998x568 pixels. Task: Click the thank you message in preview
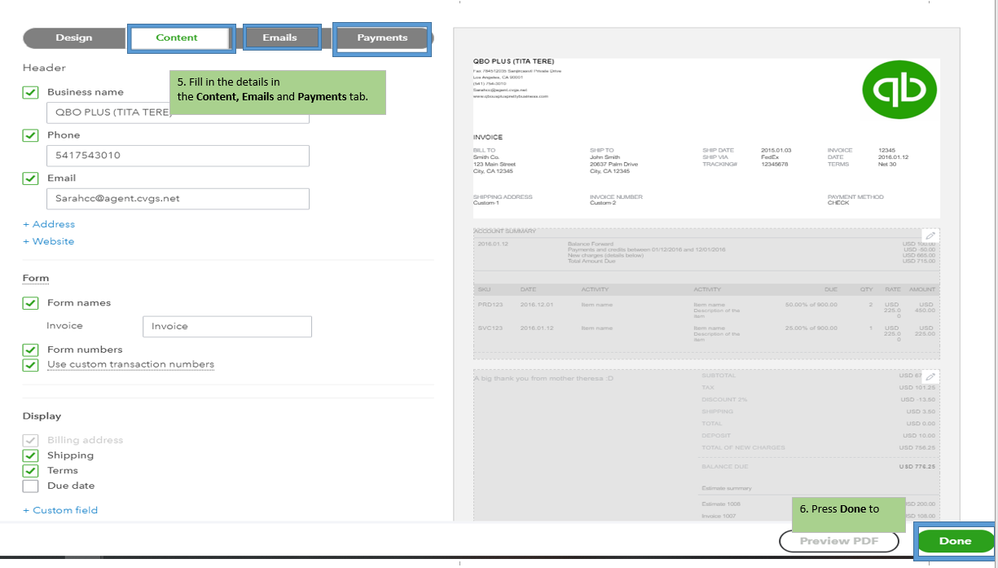(x=544, y=379)
